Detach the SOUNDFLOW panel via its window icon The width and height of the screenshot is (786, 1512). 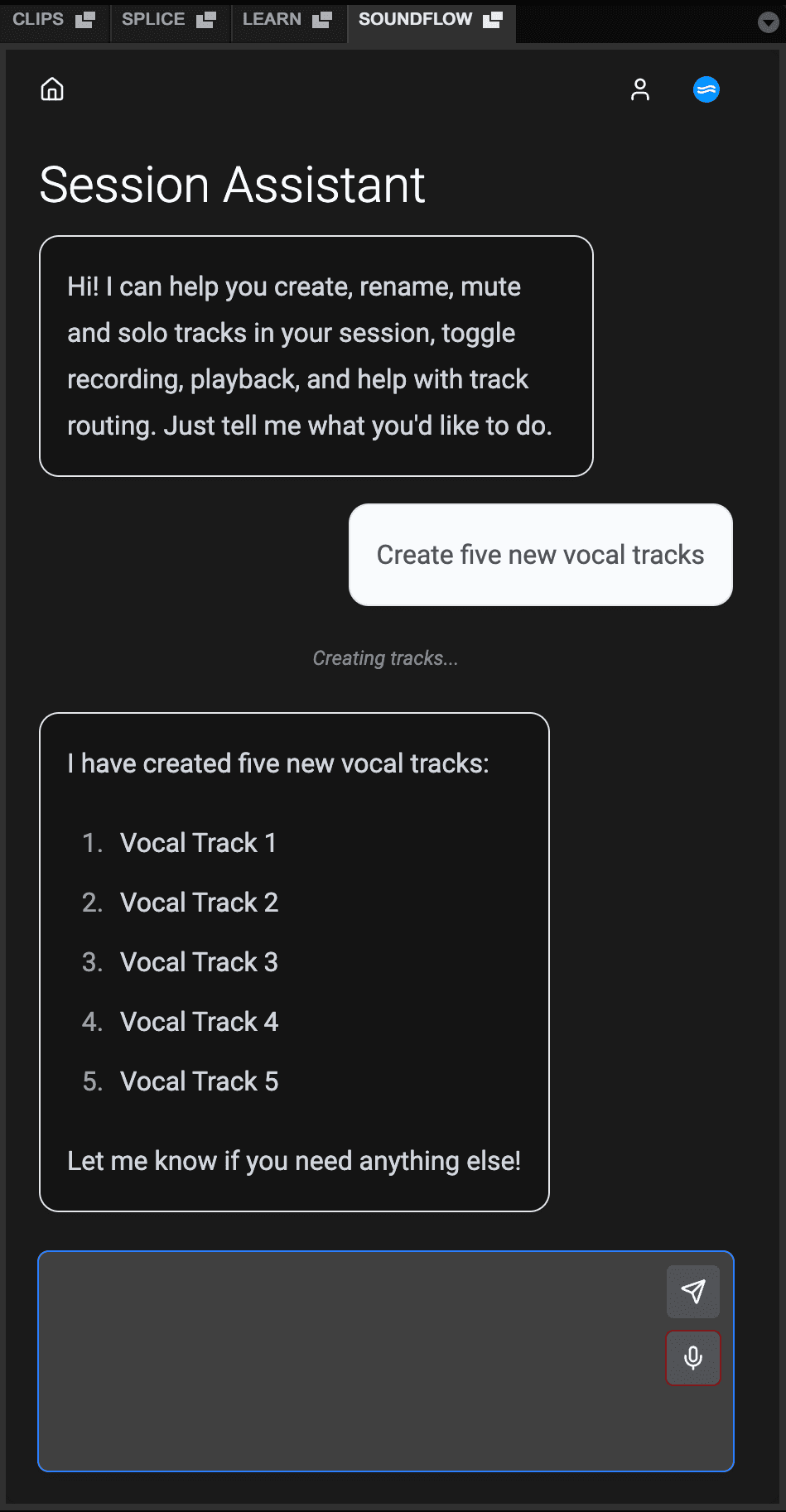pyautogui.click(x=493, y=20)
